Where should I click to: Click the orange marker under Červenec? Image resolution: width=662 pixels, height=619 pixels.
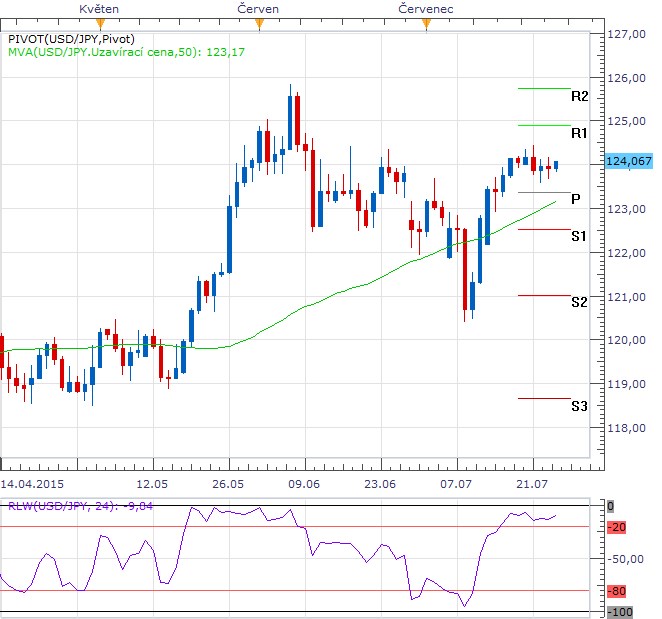pyautogui.click(x=426, y=24)
